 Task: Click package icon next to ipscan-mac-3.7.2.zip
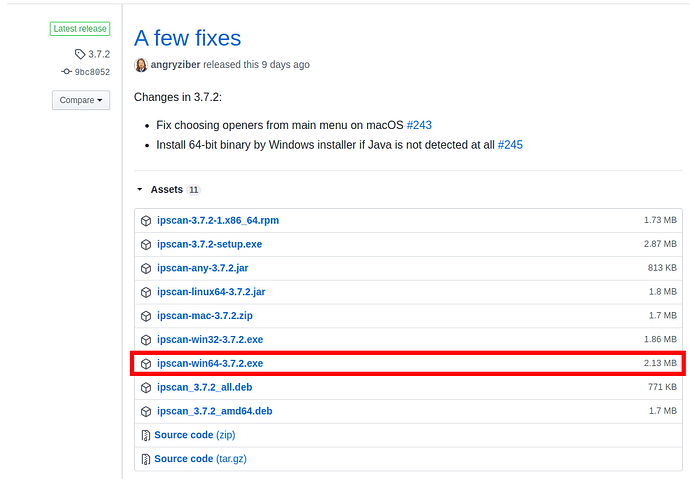pyautogui.click(x=146, y=315)
